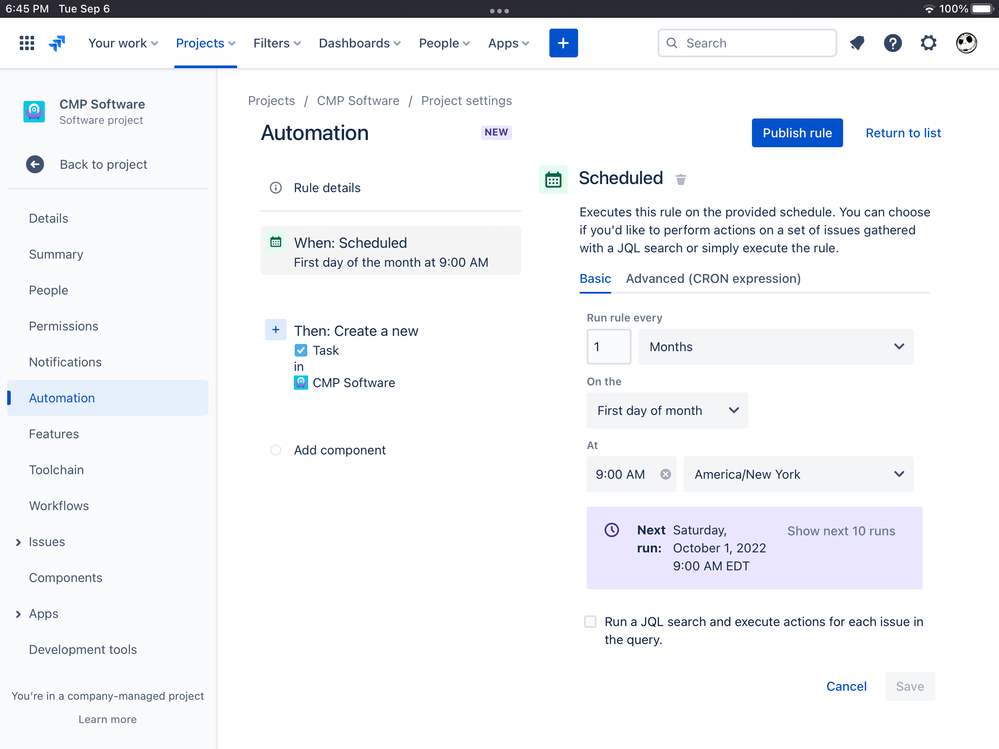Open the People dropdown in top nav
Viewport: 999px width, 749px height.
click(x=444, y=43)
